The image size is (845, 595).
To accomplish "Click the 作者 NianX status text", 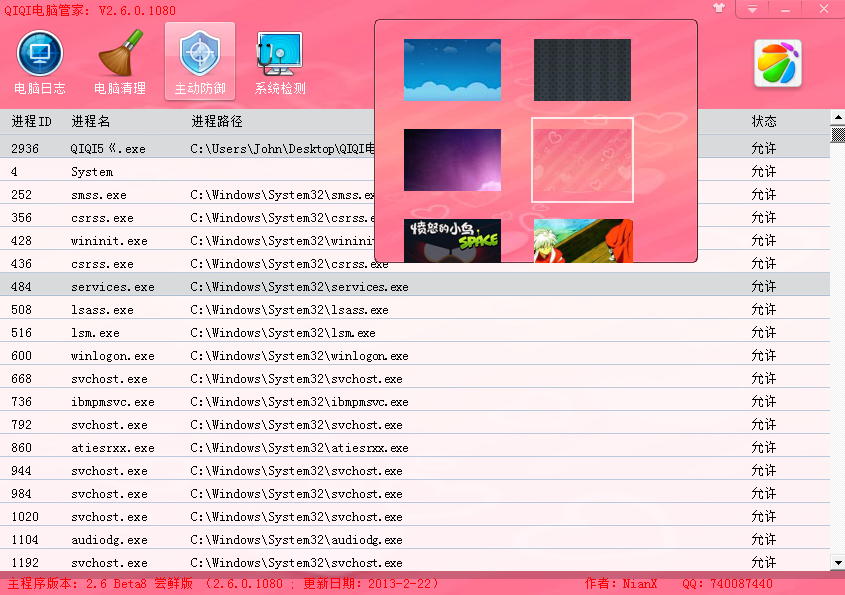I will point(621,583).
